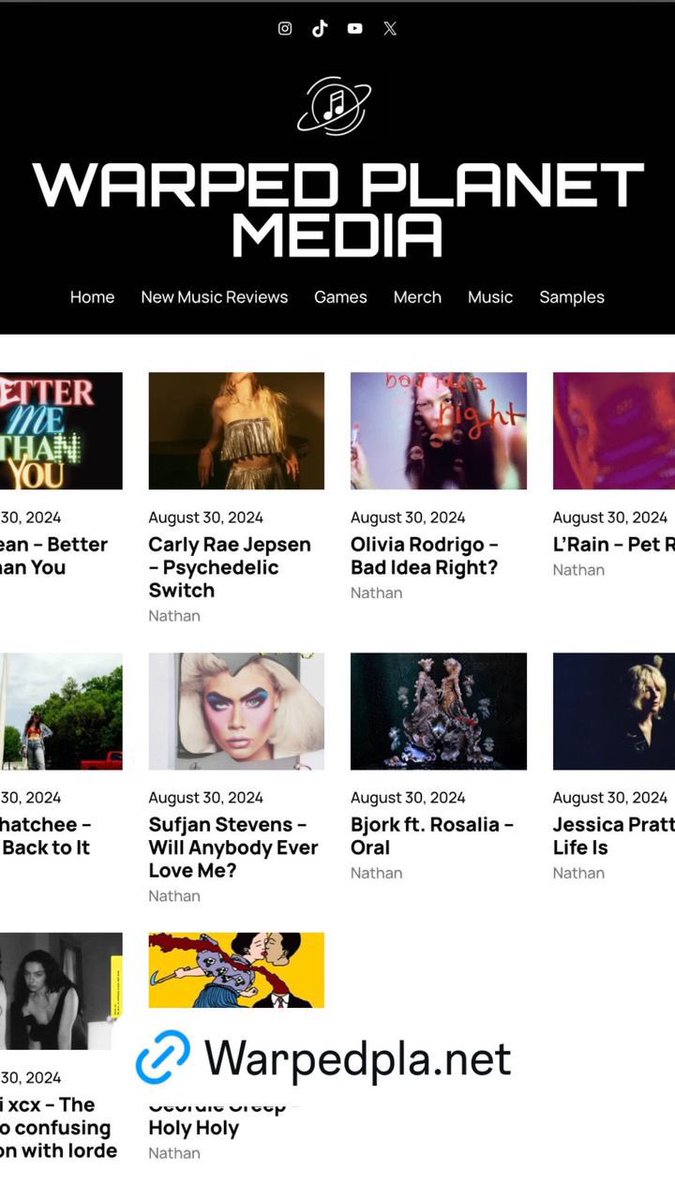Screen dimensions: 675x1200
Task: Open the X (Twitter) social icon
Action: pyautogui.click(x=390, y=29)
